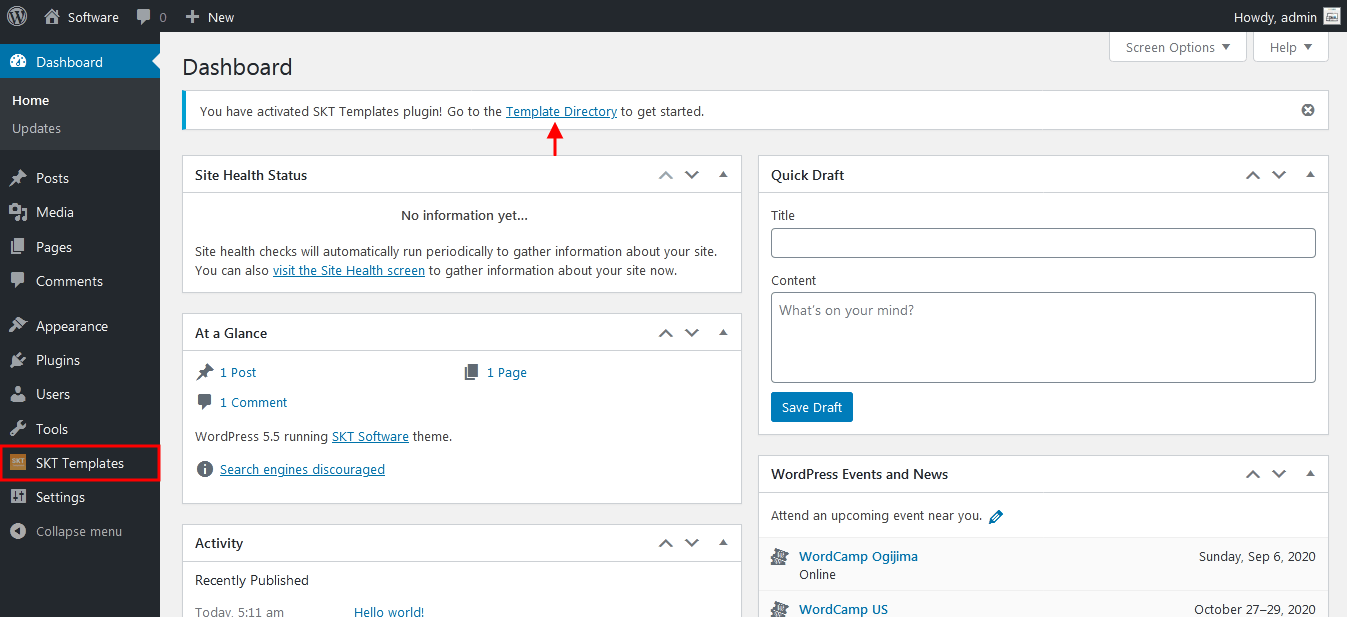
Task: Open the Software site home icon
Action: [x=52, y=16]
